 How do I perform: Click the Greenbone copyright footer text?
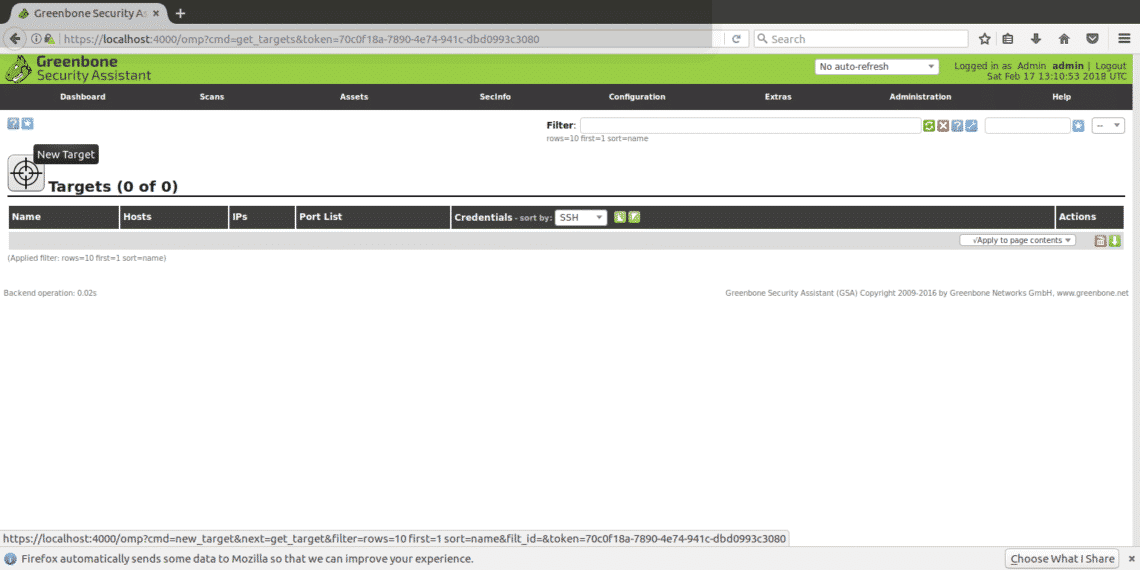(x=927, y=293)
